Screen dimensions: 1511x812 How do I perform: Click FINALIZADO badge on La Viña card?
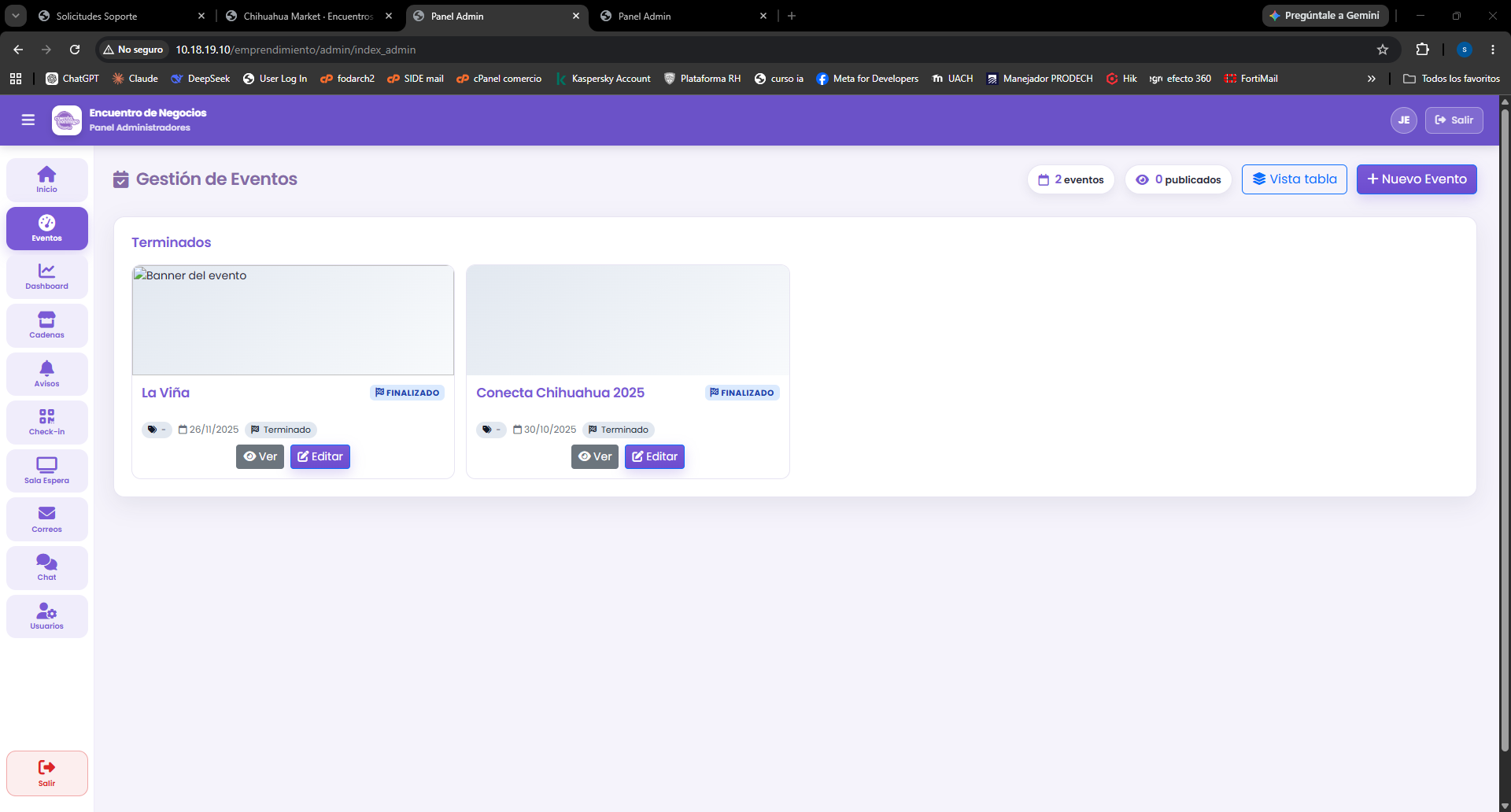pos(407,393)
